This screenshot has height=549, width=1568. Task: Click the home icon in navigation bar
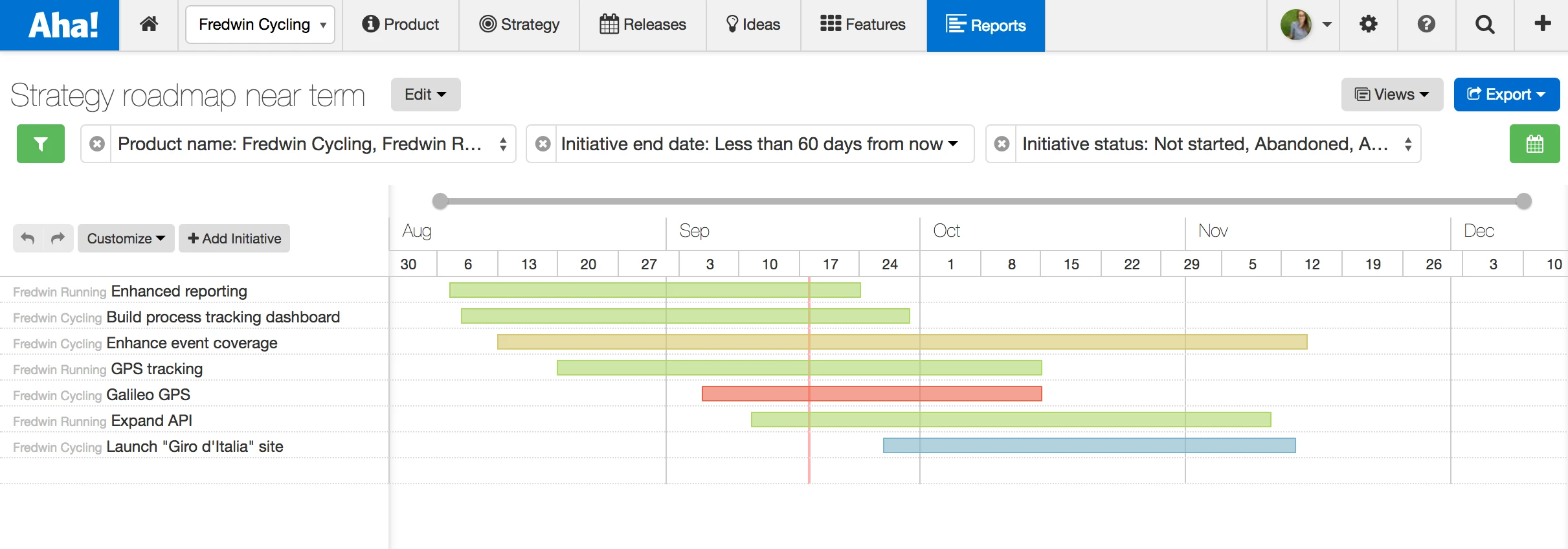[149, 25]
